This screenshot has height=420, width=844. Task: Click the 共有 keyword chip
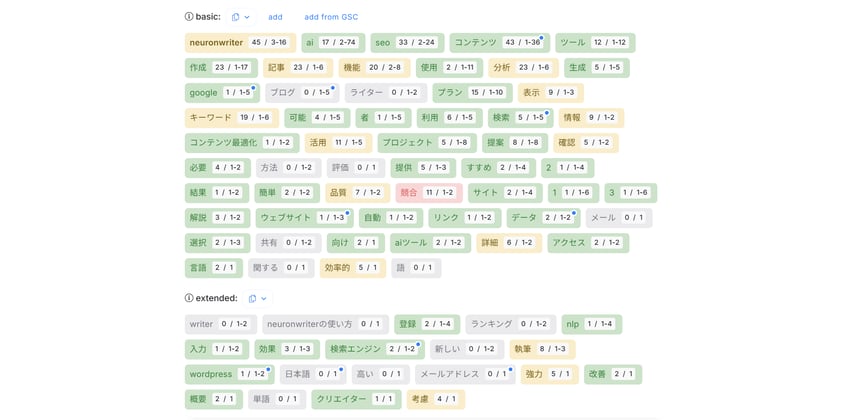pos(289,243)
